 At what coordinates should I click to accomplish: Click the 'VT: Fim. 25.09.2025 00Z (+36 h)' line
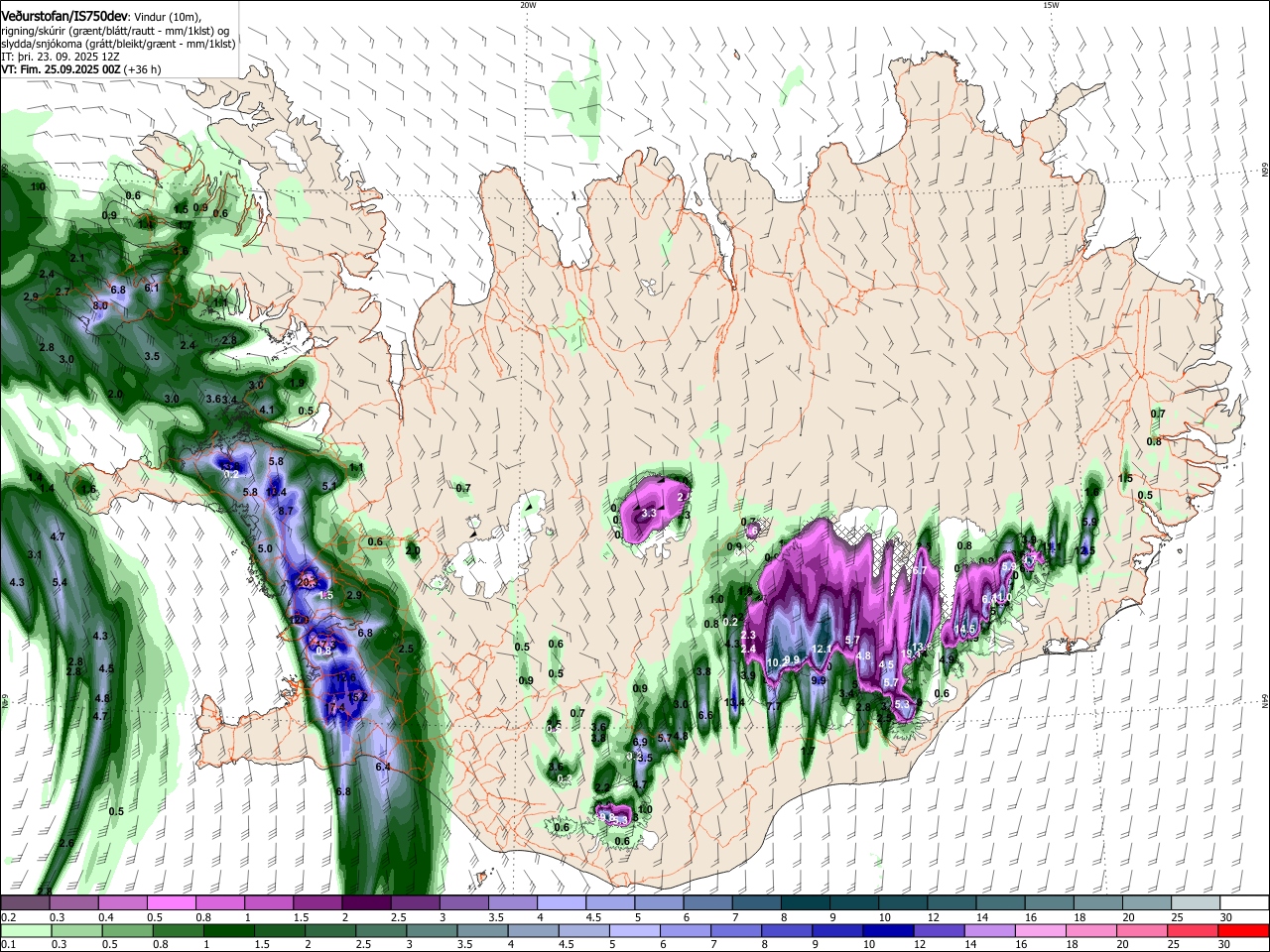tap(81, 70)
